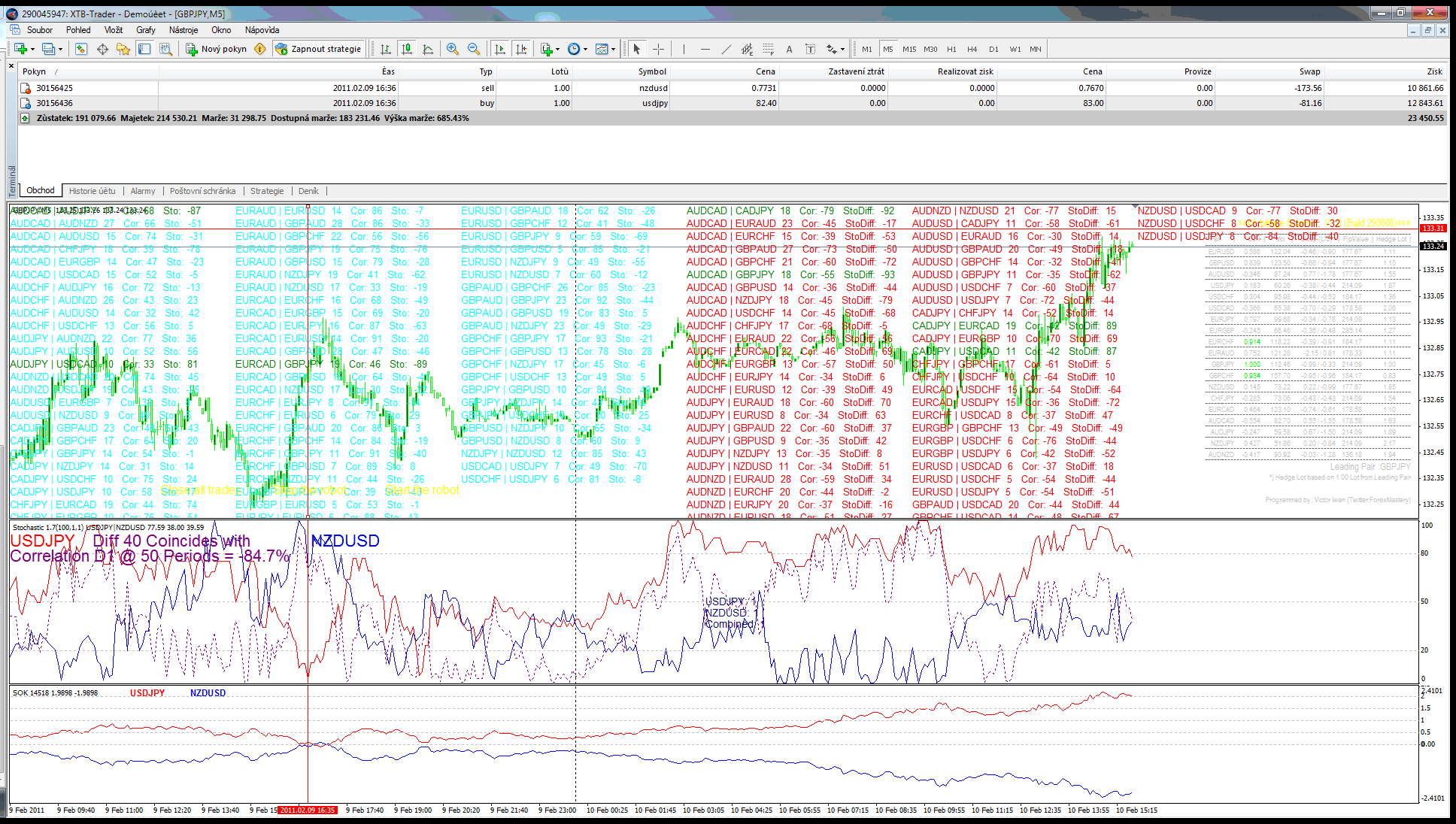Open the Nástroje menu
Screen dimensions: 1456x824
click(x=184, y=30)
